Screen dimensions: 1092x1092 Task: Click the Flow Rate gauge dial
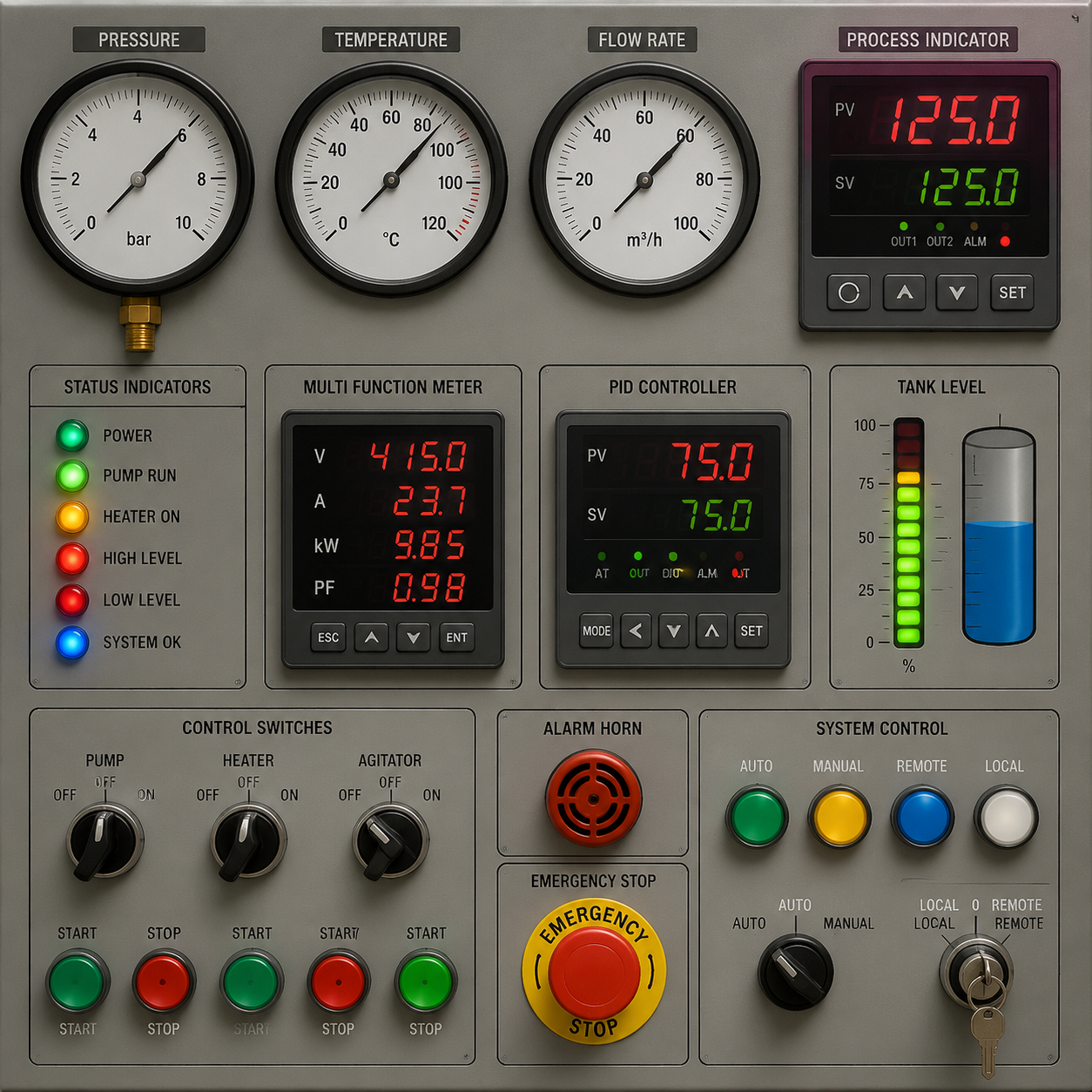(x=644, y=179)
